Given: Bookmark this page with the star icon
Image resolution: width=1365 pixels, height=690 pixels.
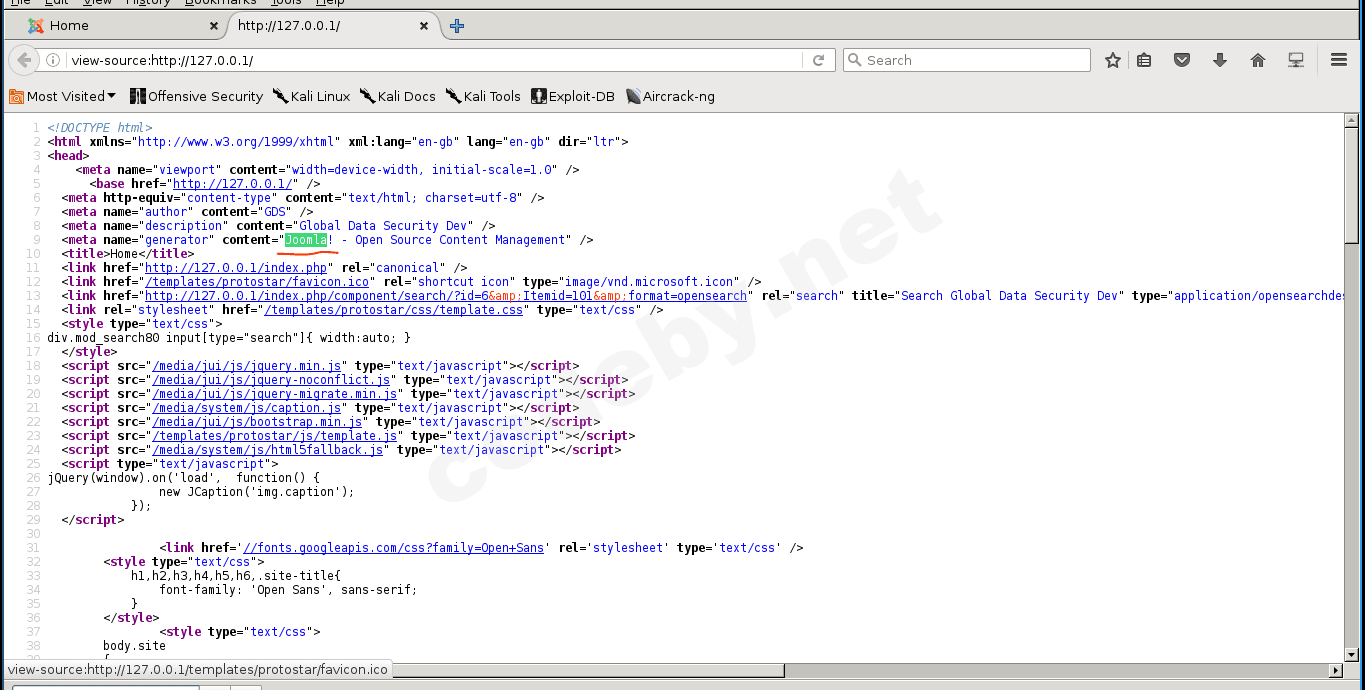Looking at the screenshot, I should click(x=1113, y=60).
